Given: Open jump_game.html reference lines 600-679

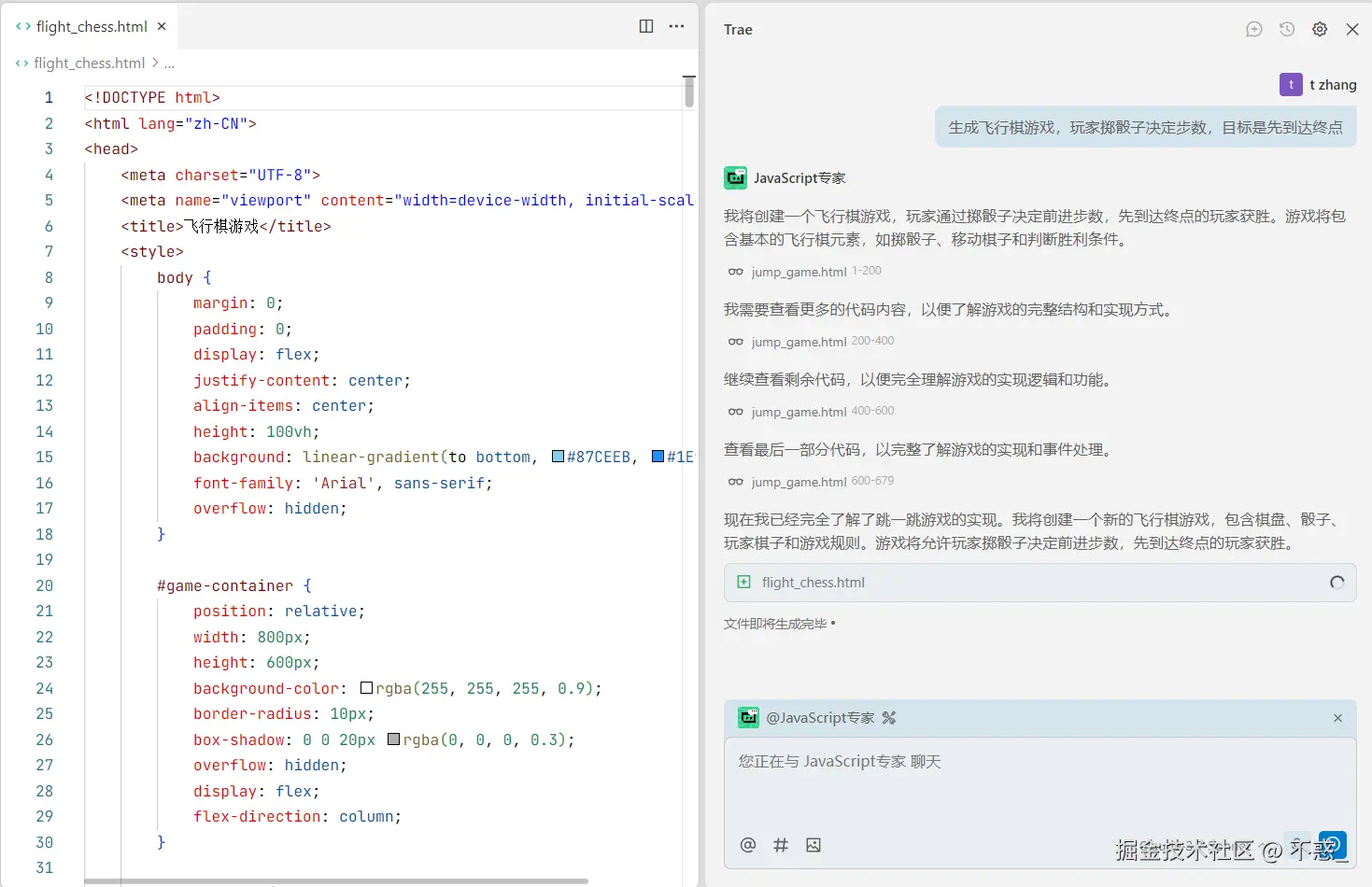Looking at the screenshot, I should tap(811, 482).
